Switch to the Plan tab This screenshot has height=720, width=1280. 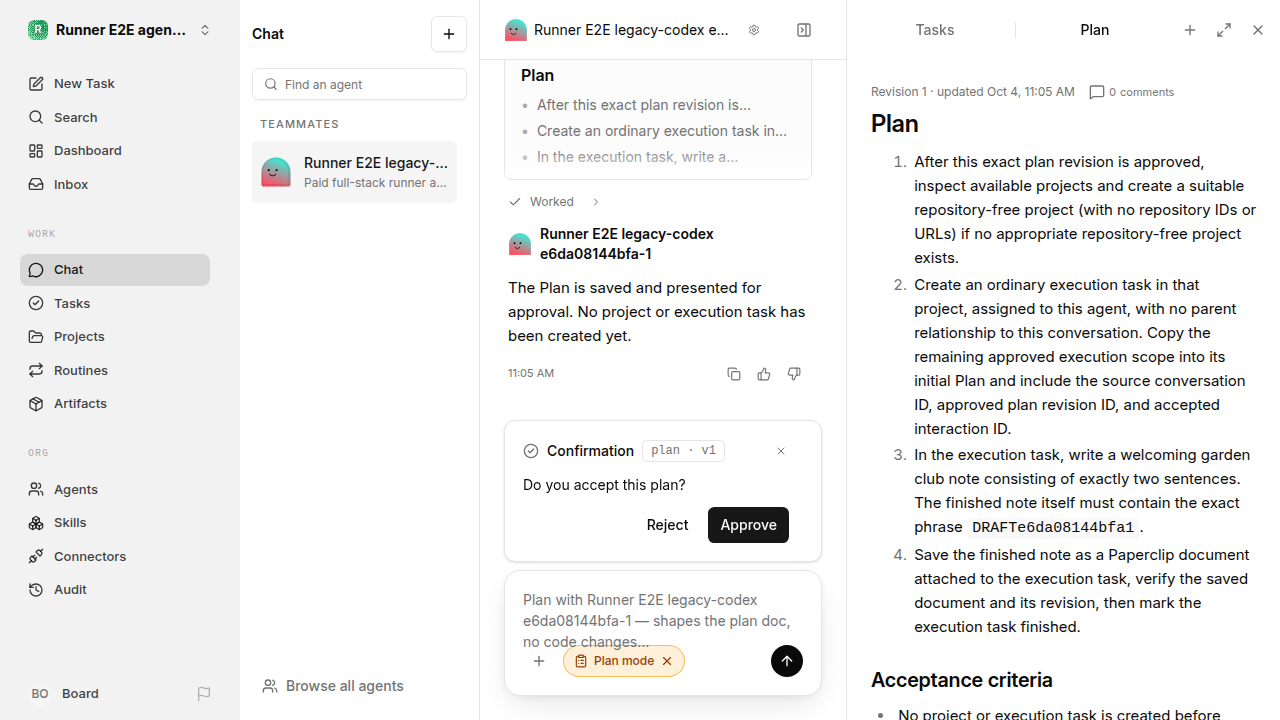point(1095,30)
